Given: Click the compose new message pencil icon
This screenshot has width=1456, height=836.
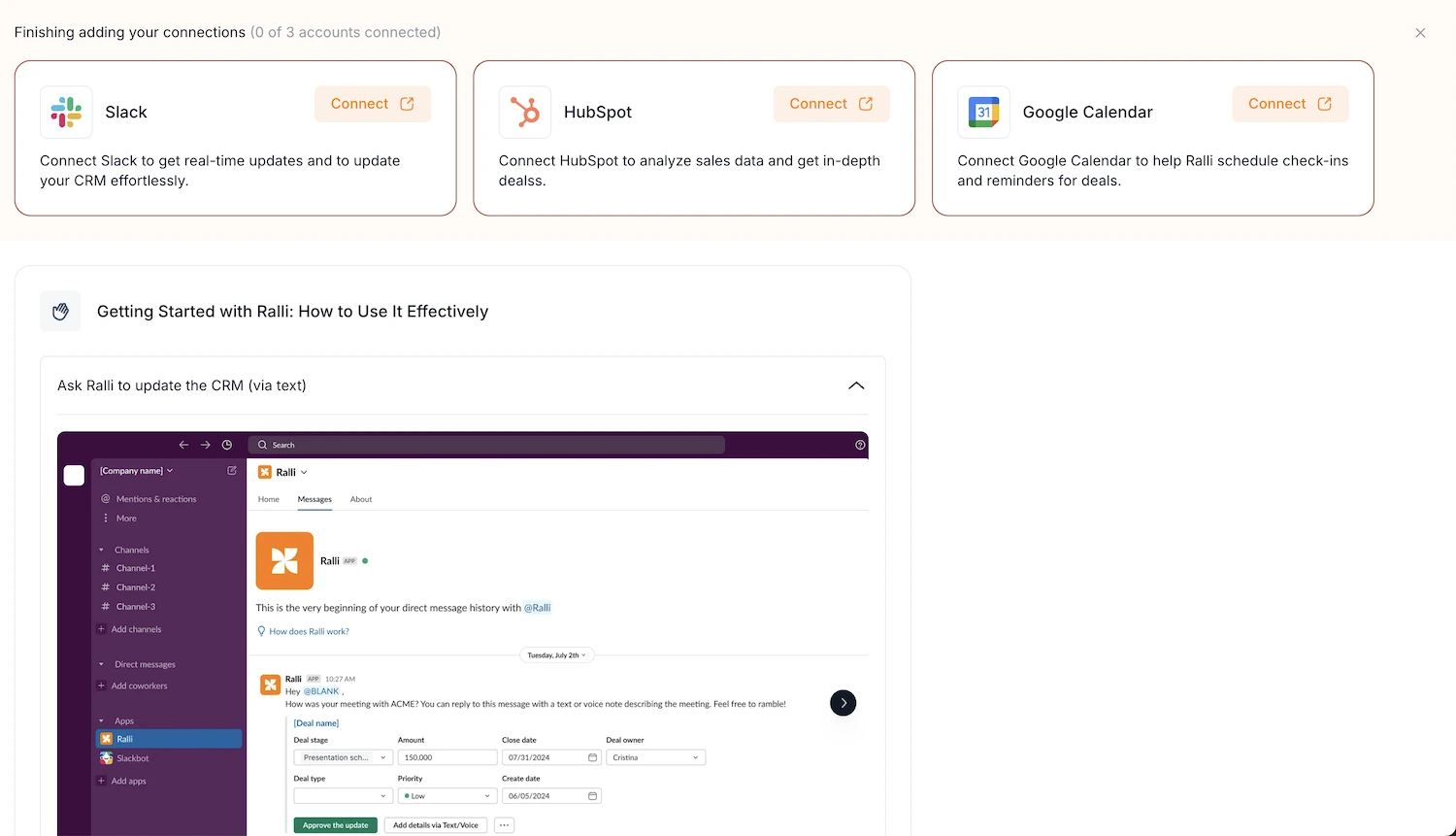Looking at the screenshot, I should point(231,470).
